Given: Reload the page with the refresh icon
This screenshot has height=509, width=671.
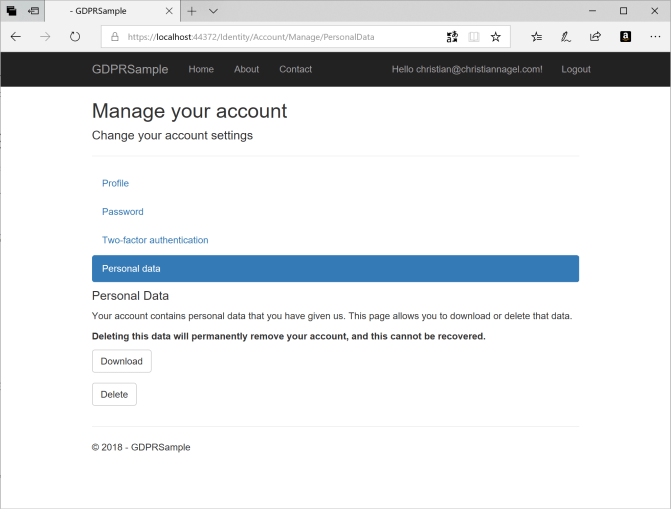Looking at the screenshot, I should 75,37.
